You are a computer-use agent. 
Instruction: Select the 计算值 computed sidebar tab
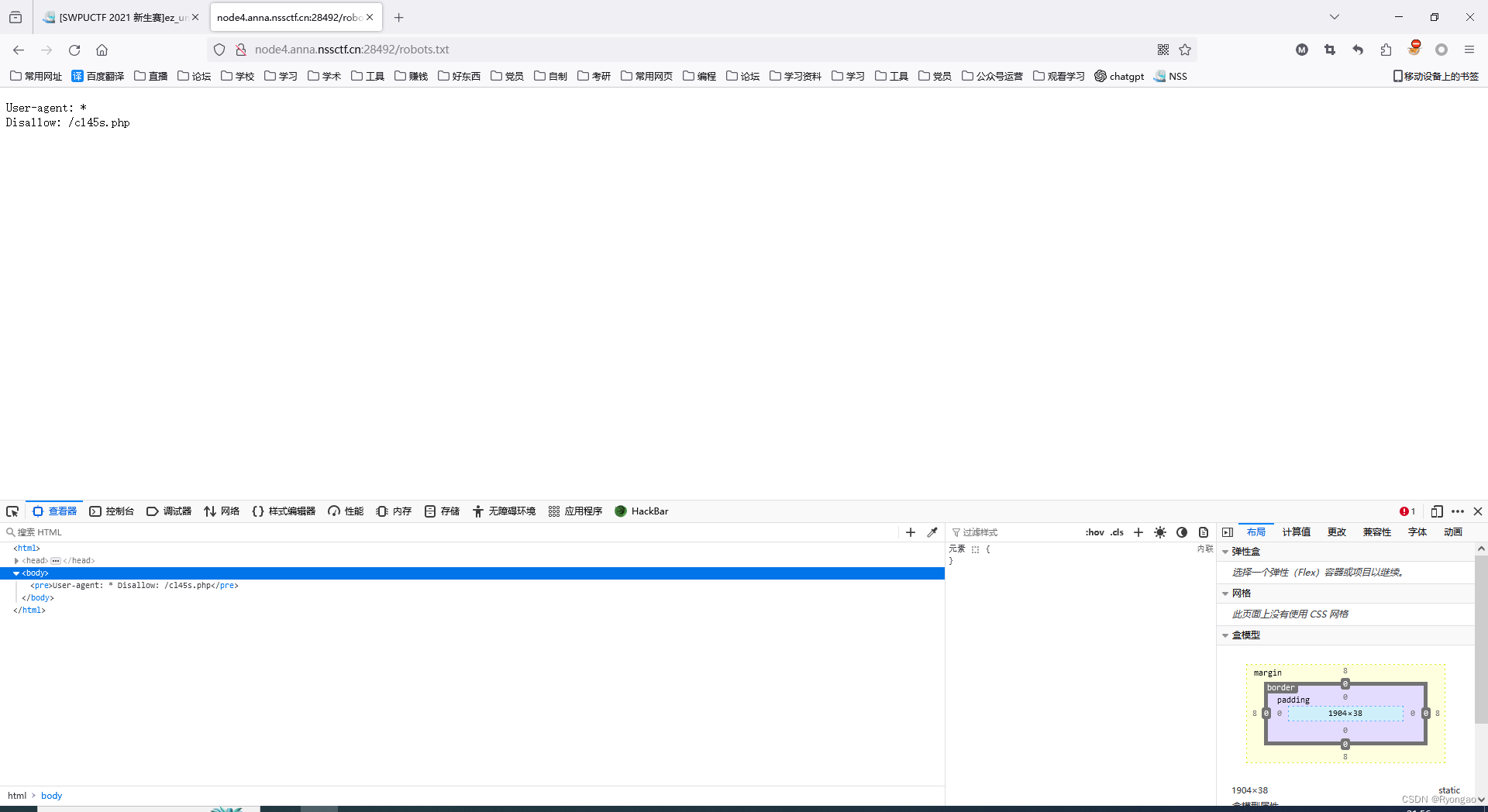[x=1296, y=532]
